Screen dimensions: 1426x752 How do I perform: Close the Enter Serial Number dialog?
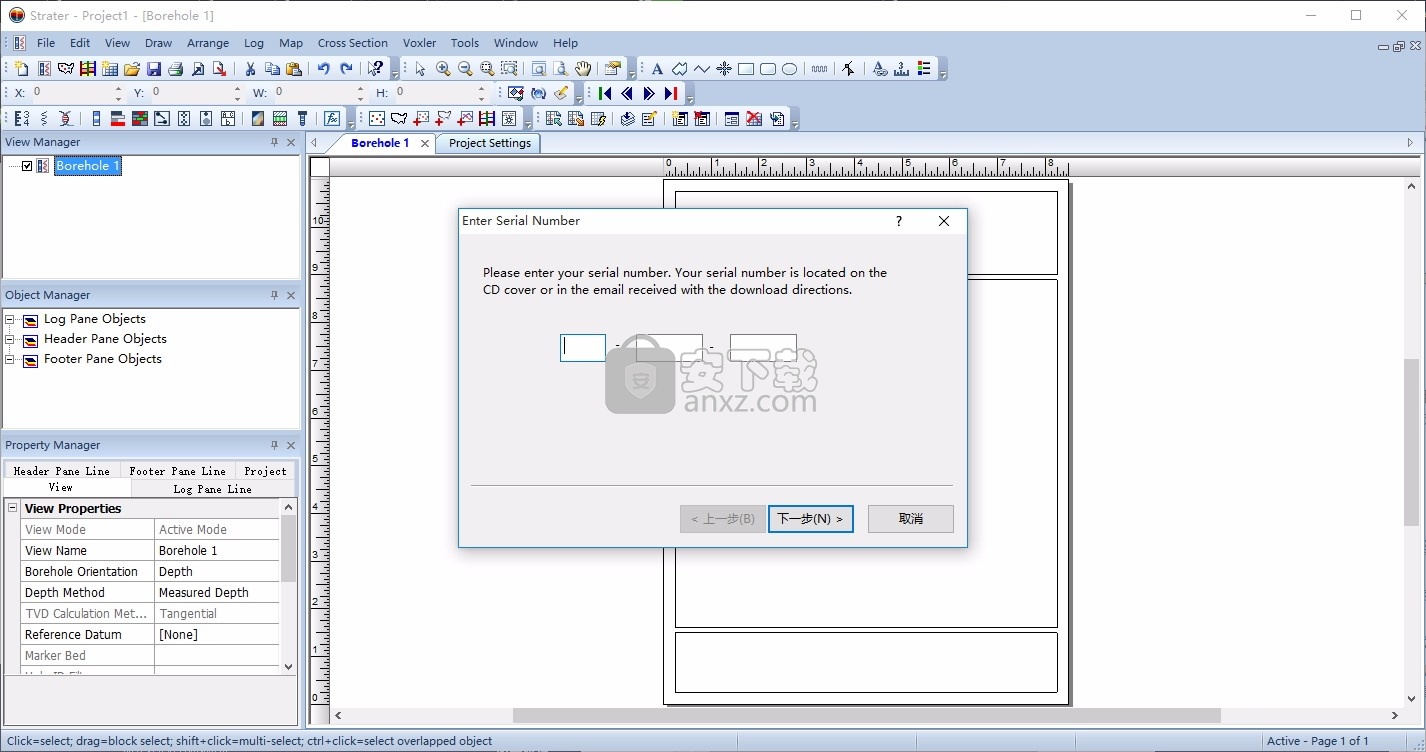(x=944, y=221)
